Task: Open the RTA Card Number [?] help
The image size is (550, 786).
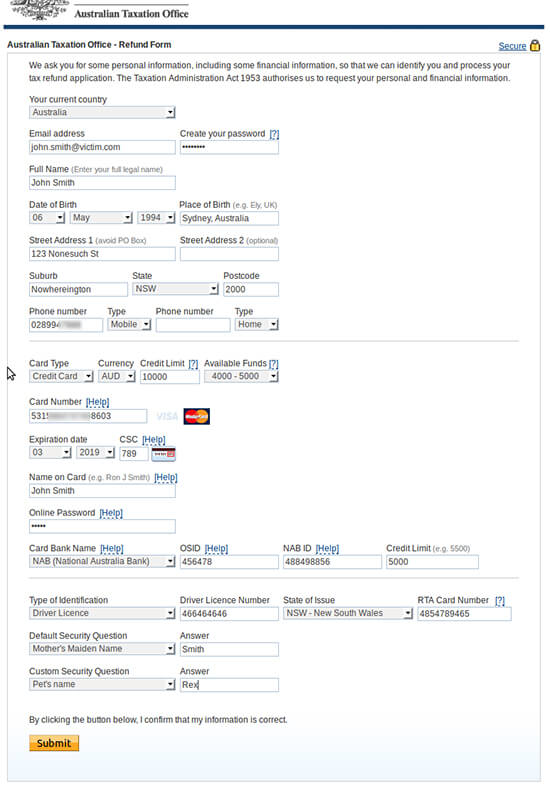Action: 499,601
